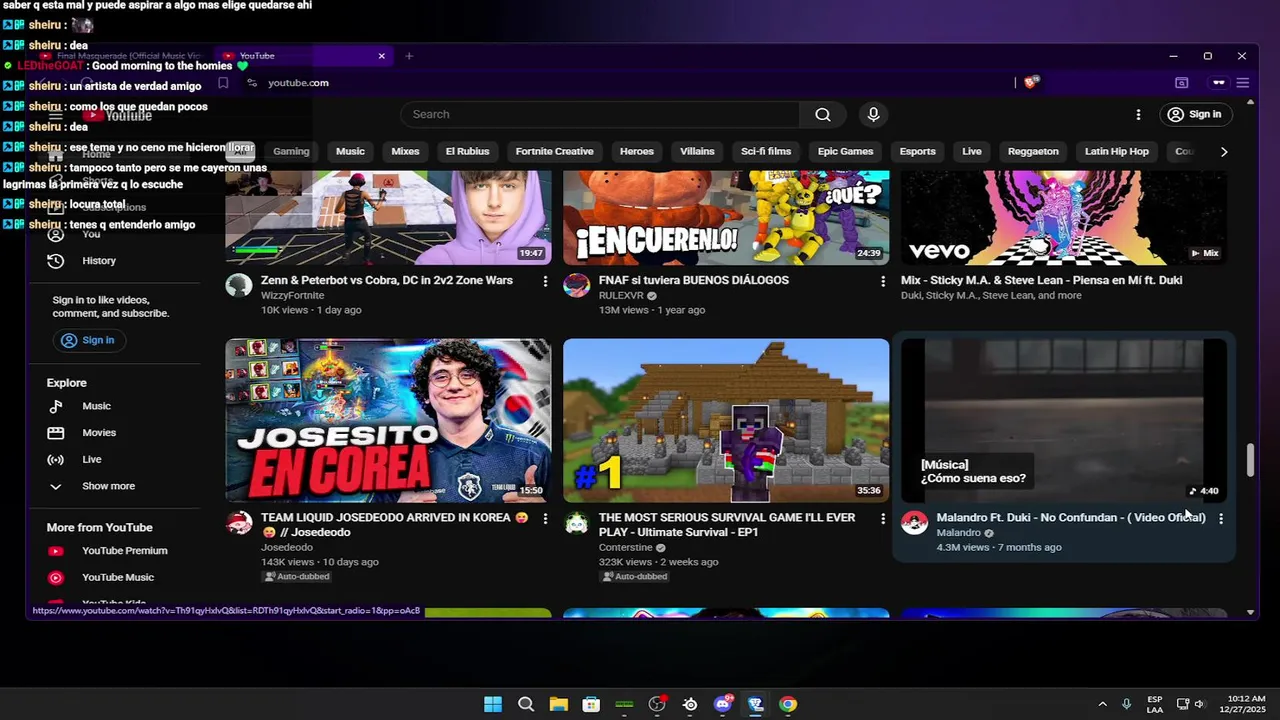The image size is (1280, 720).
Task: Close the YouTube tab
Action: pyautogui.click(x=381, y=56)
